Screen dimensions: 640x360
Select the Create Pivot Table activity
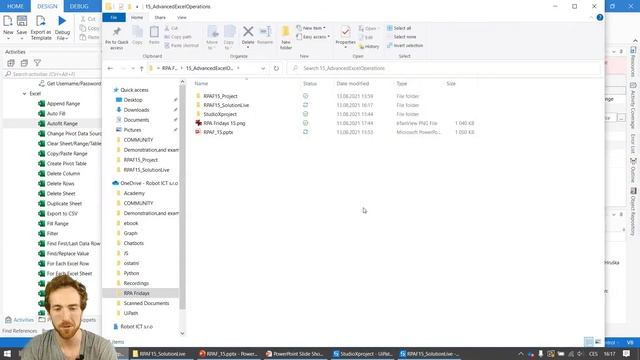click(67, 164)
